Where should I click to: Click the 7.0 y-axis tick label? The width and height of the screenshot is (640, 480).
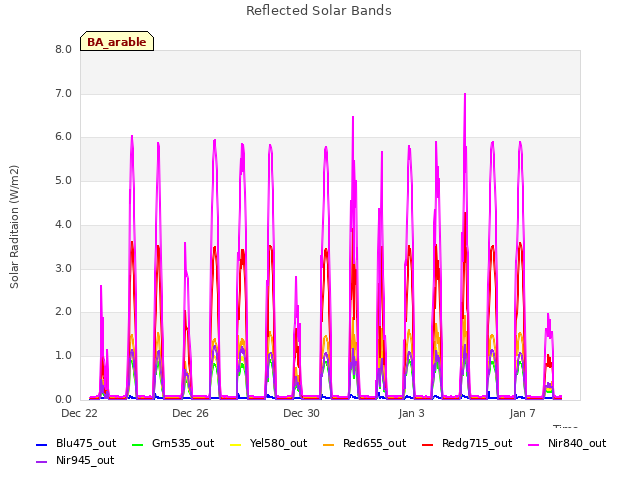tap(63, 94)
